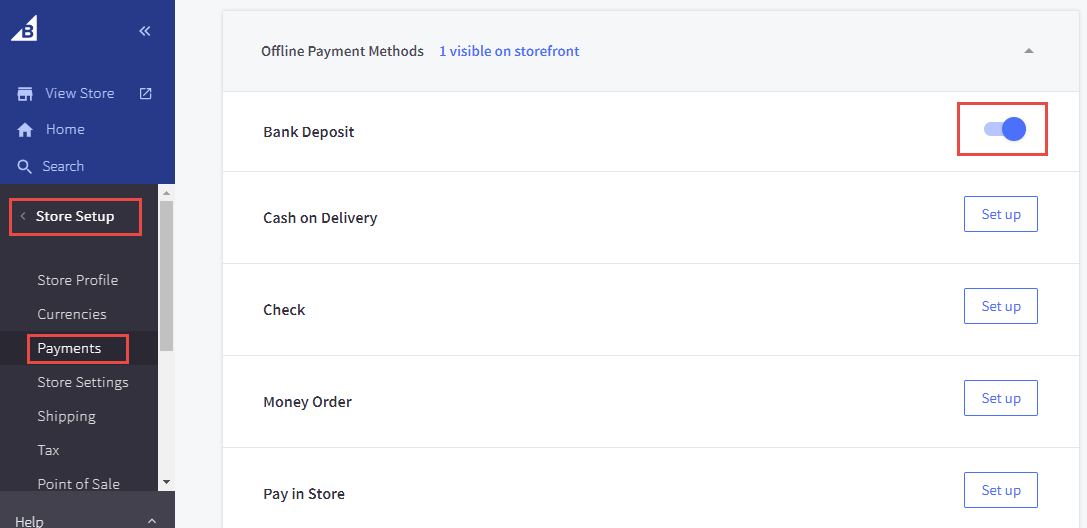Screen dimensions: 1087x528
Task: Open Store Profile settings
Action: [x=78, y=280]
